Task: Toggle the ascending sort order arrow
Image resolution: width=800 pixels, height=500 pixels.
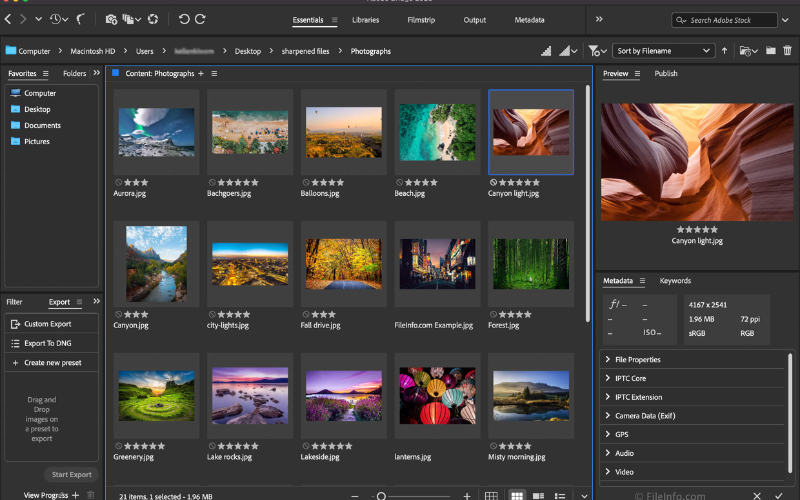Action: (725, 51)
